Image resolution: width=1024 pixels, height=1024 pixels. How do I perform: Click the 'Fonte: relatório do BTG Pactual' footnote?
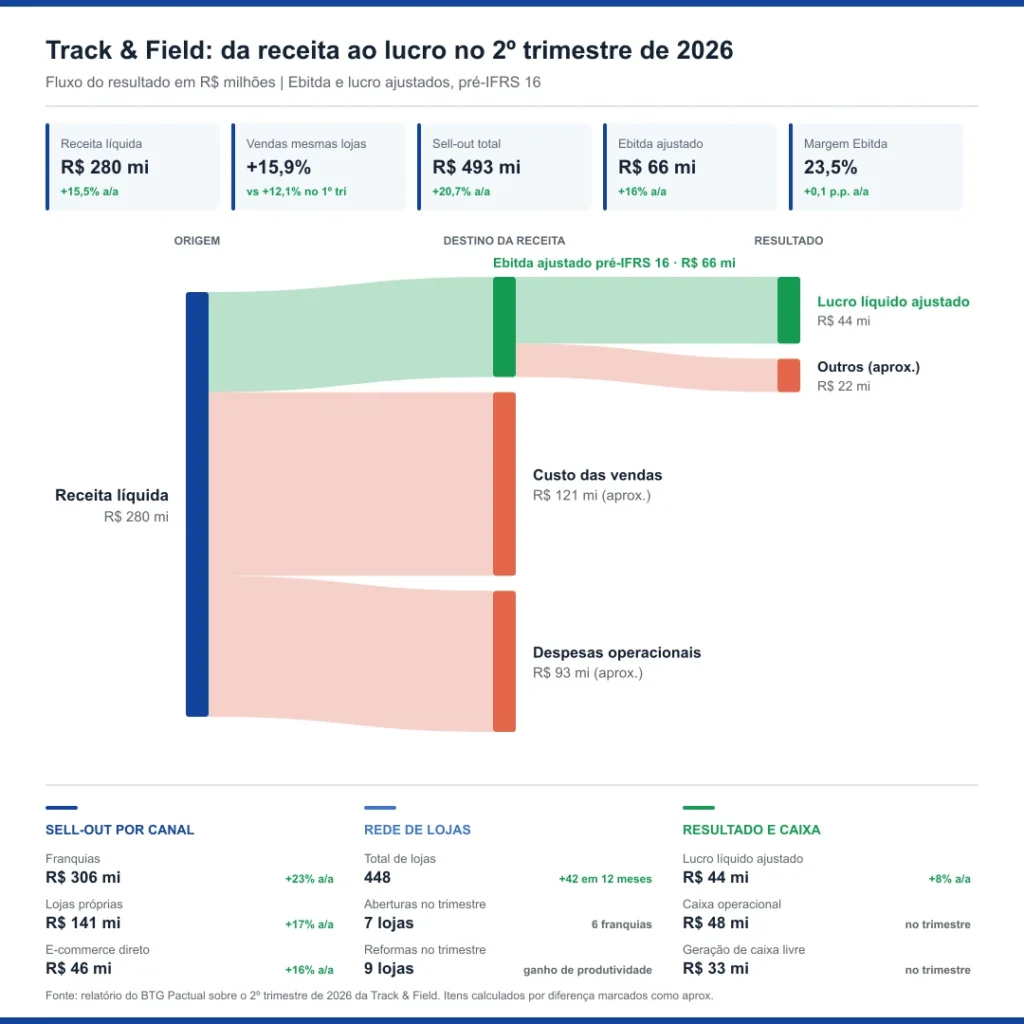pyautogui.click(x=379, y=996)
